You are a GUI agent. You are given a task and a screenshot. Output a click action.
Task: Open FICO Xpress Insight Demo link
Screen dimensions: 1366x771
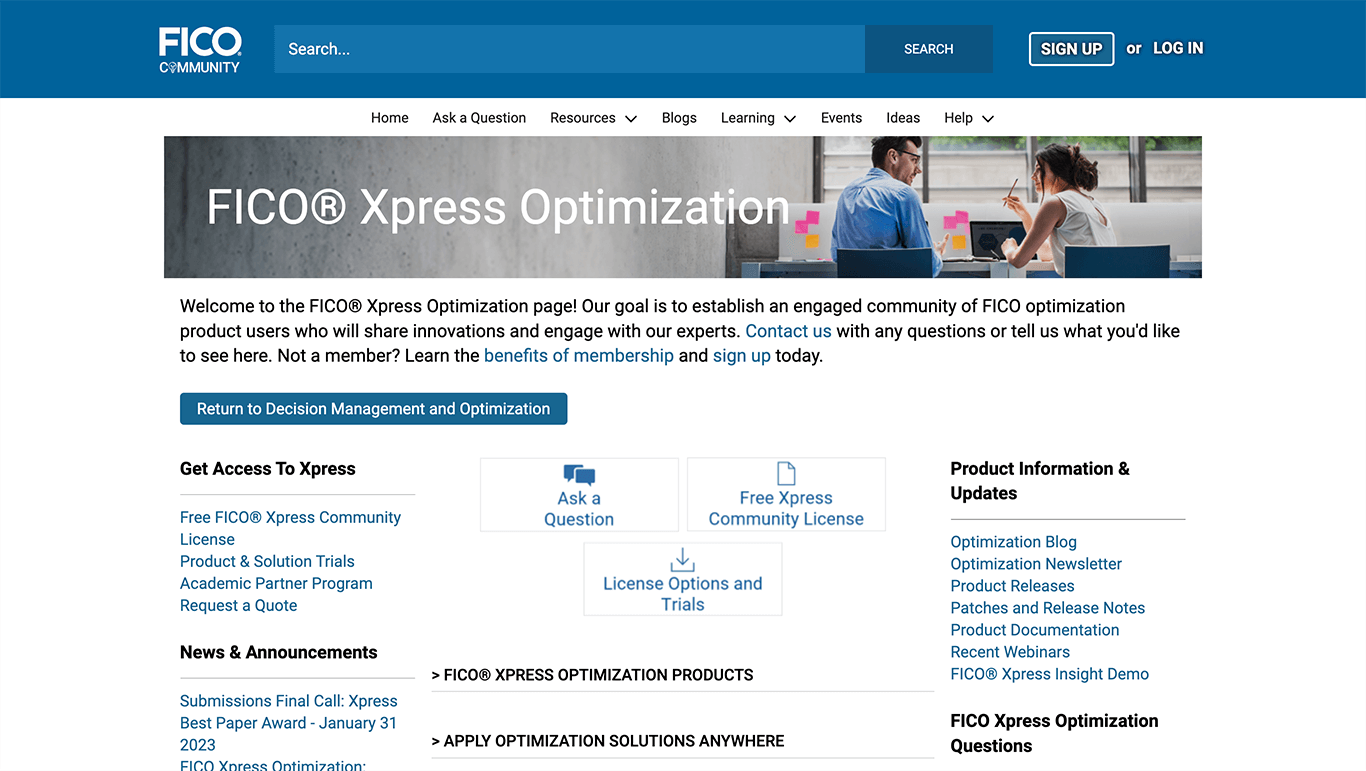[1050, 674]
